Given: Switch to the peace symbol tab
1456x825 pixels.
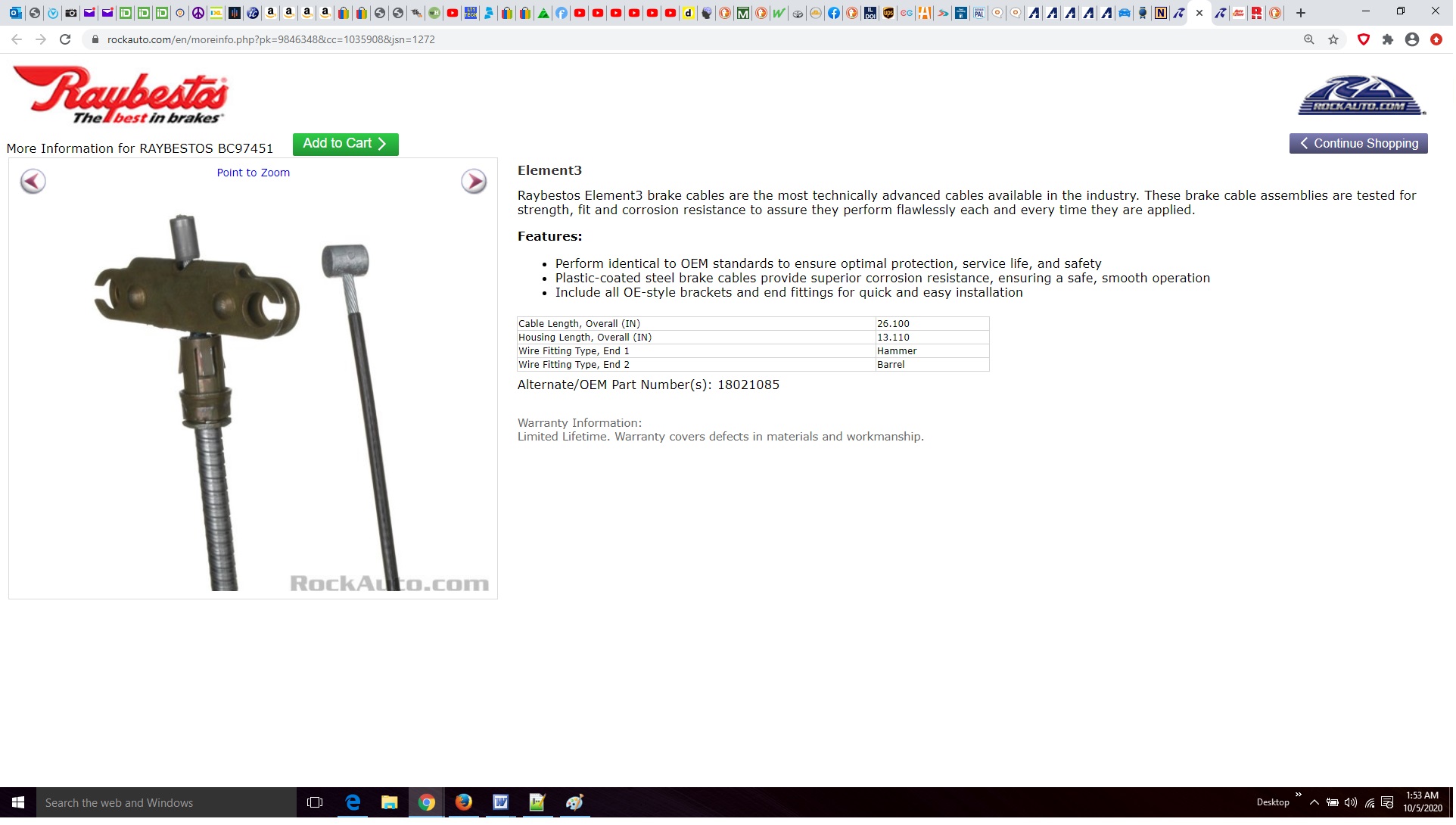Looking at the screenshot, I should pyautogui.click(x=198, y=13).
